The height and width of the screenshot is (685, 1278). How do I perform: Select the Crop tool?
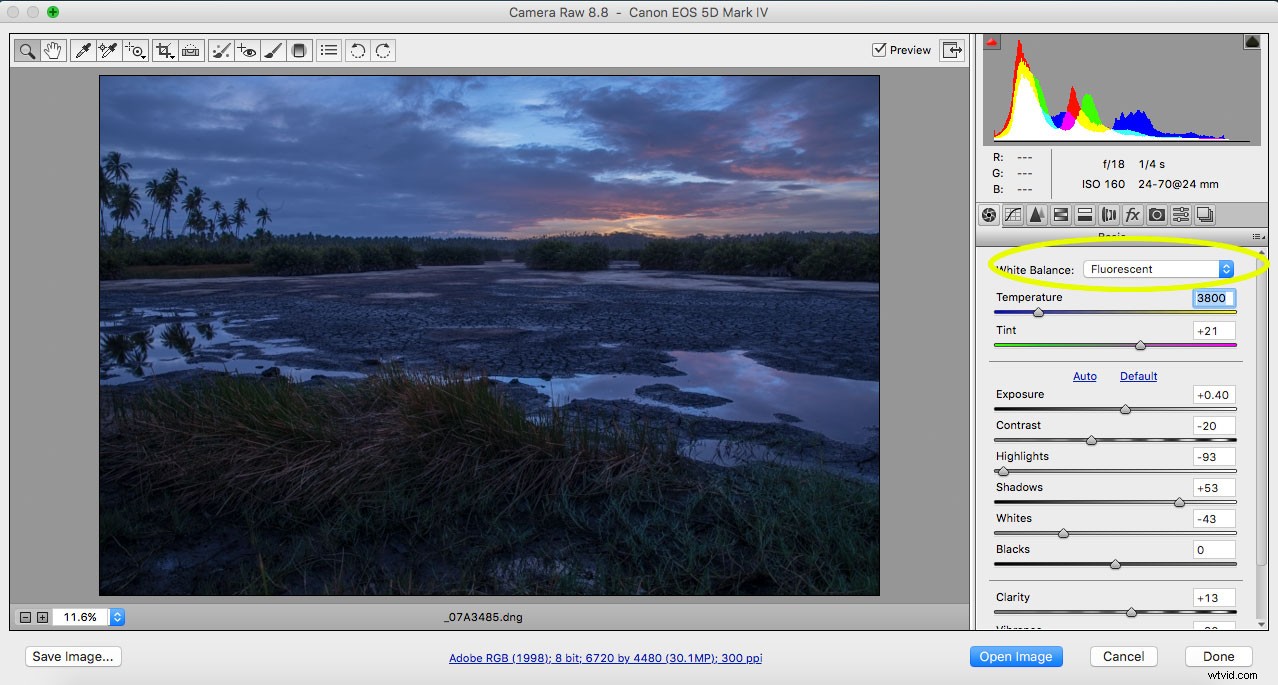[x=166, y=50]
